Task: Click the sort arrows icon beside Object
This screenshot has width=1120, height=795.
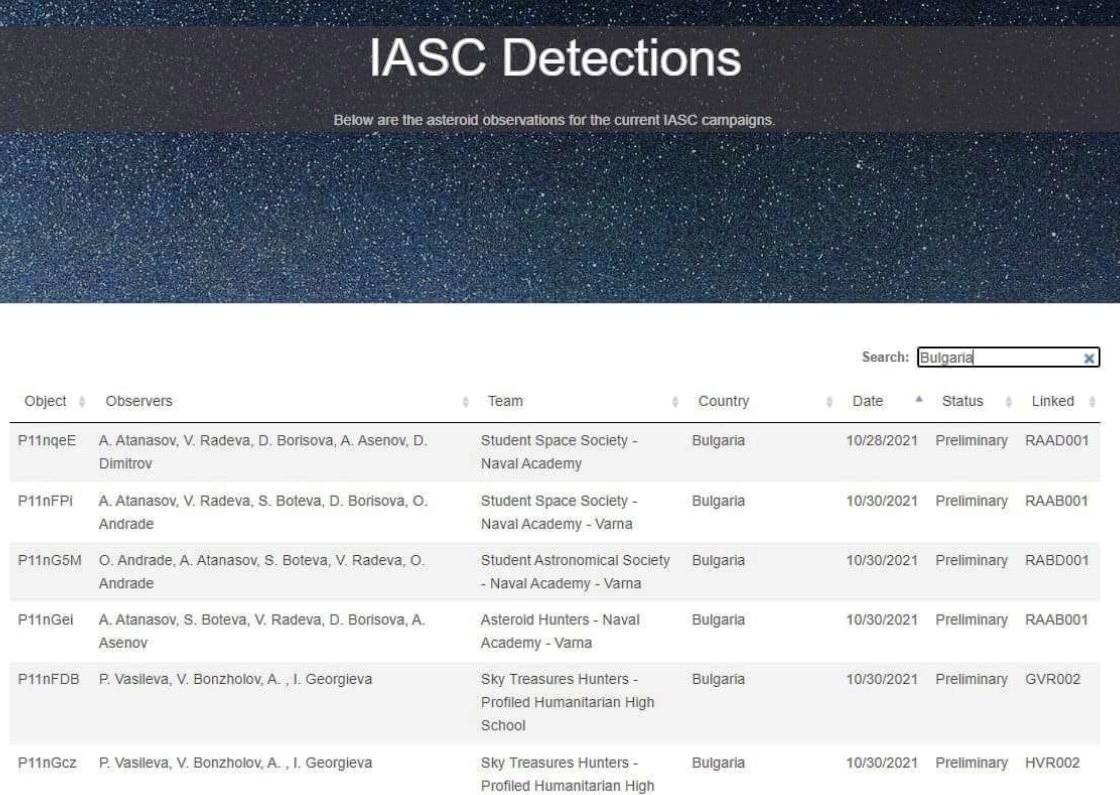Action: [82, 402]
